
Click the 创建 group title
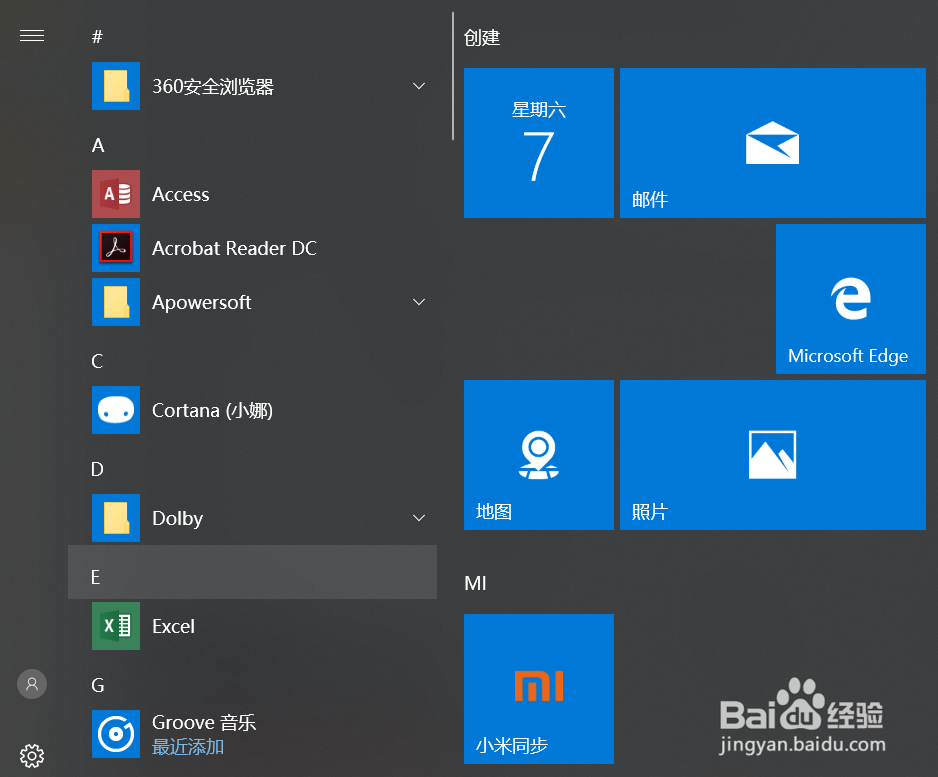click(x=482, y=38)
